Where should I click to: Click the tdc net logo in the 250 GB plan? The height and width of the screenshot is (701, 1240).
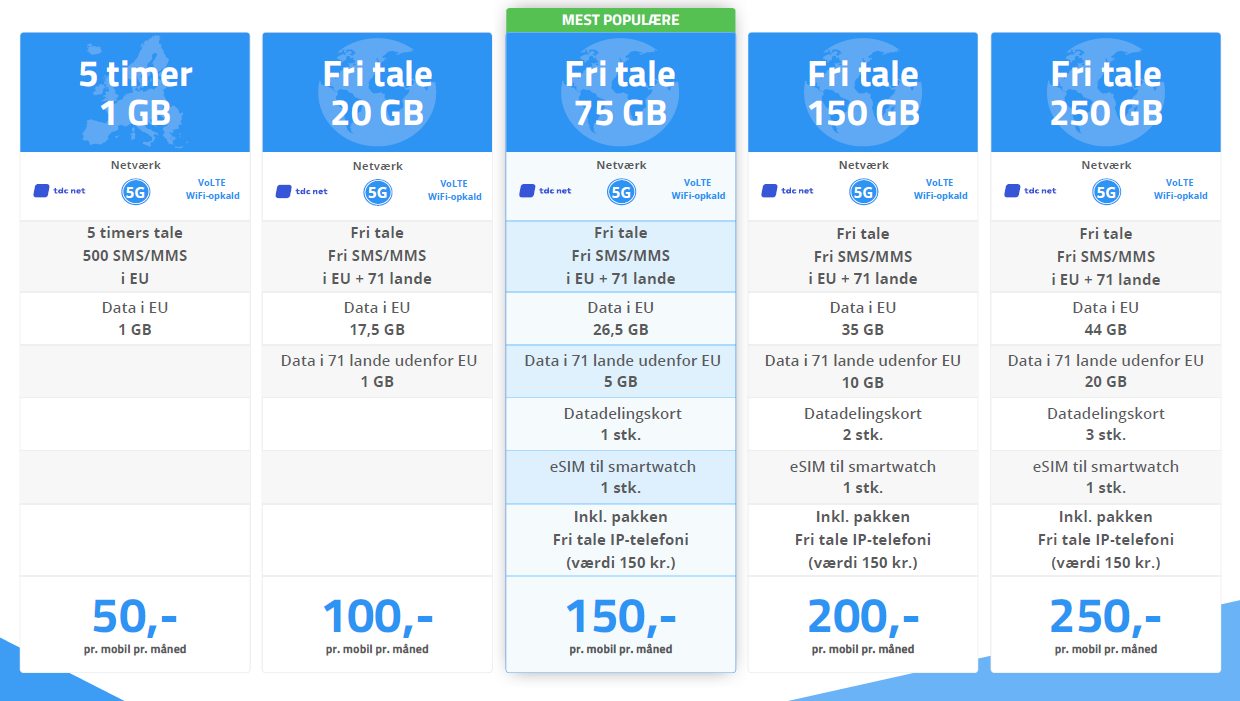1030,191
